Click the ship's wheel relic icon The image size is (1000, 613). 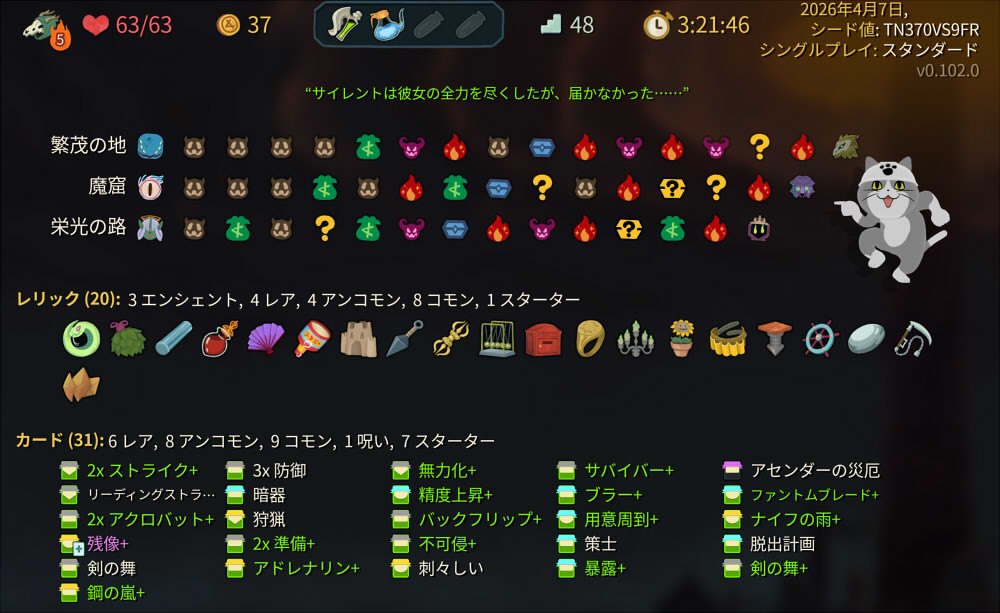[820, 339]
